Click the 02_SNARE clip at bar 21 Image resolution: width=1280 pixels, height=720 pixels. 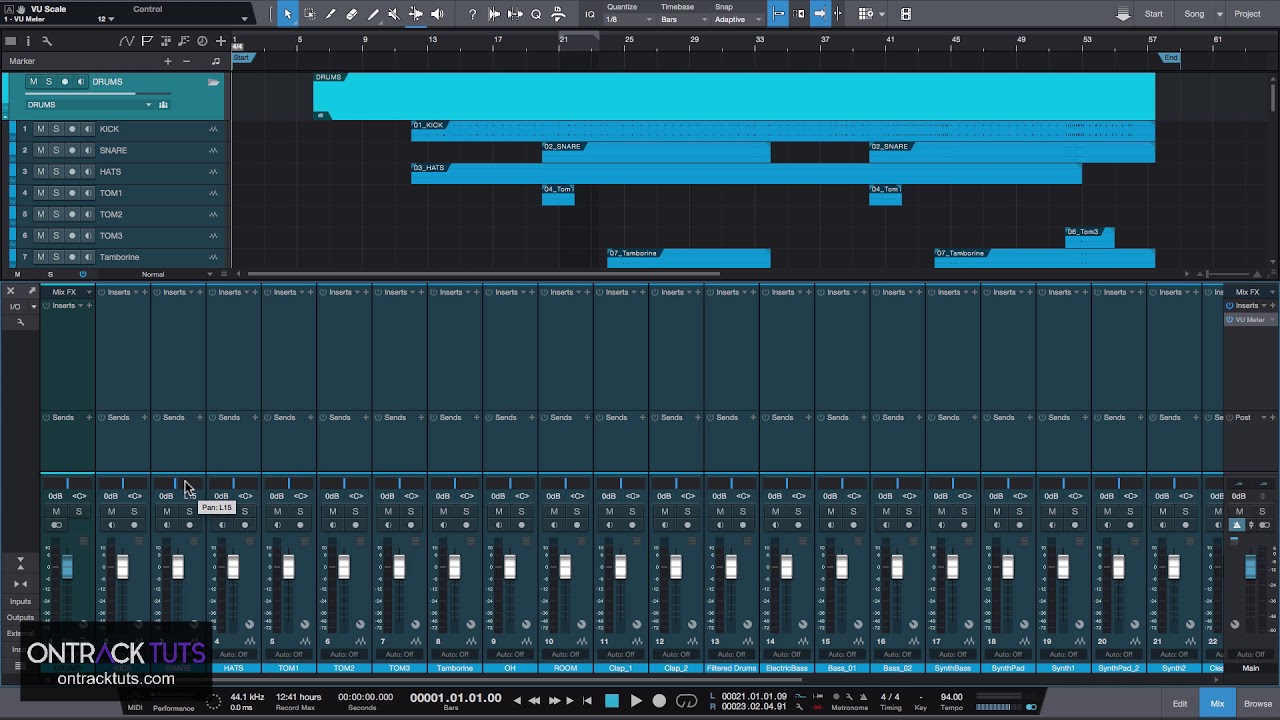click(x=656, y=151)
